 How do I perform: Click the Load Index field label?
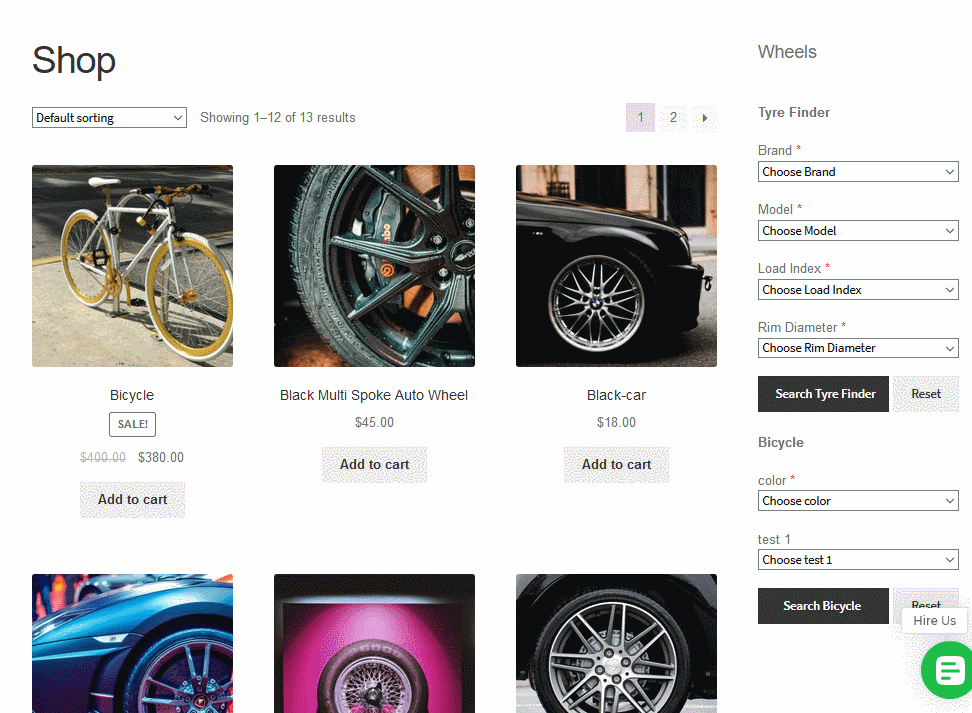point(790,268)
